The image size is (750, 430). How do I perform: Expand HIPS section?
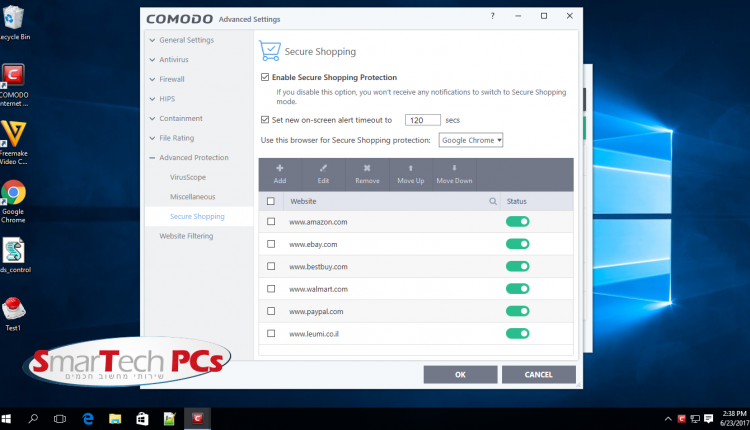click(162, 99)
